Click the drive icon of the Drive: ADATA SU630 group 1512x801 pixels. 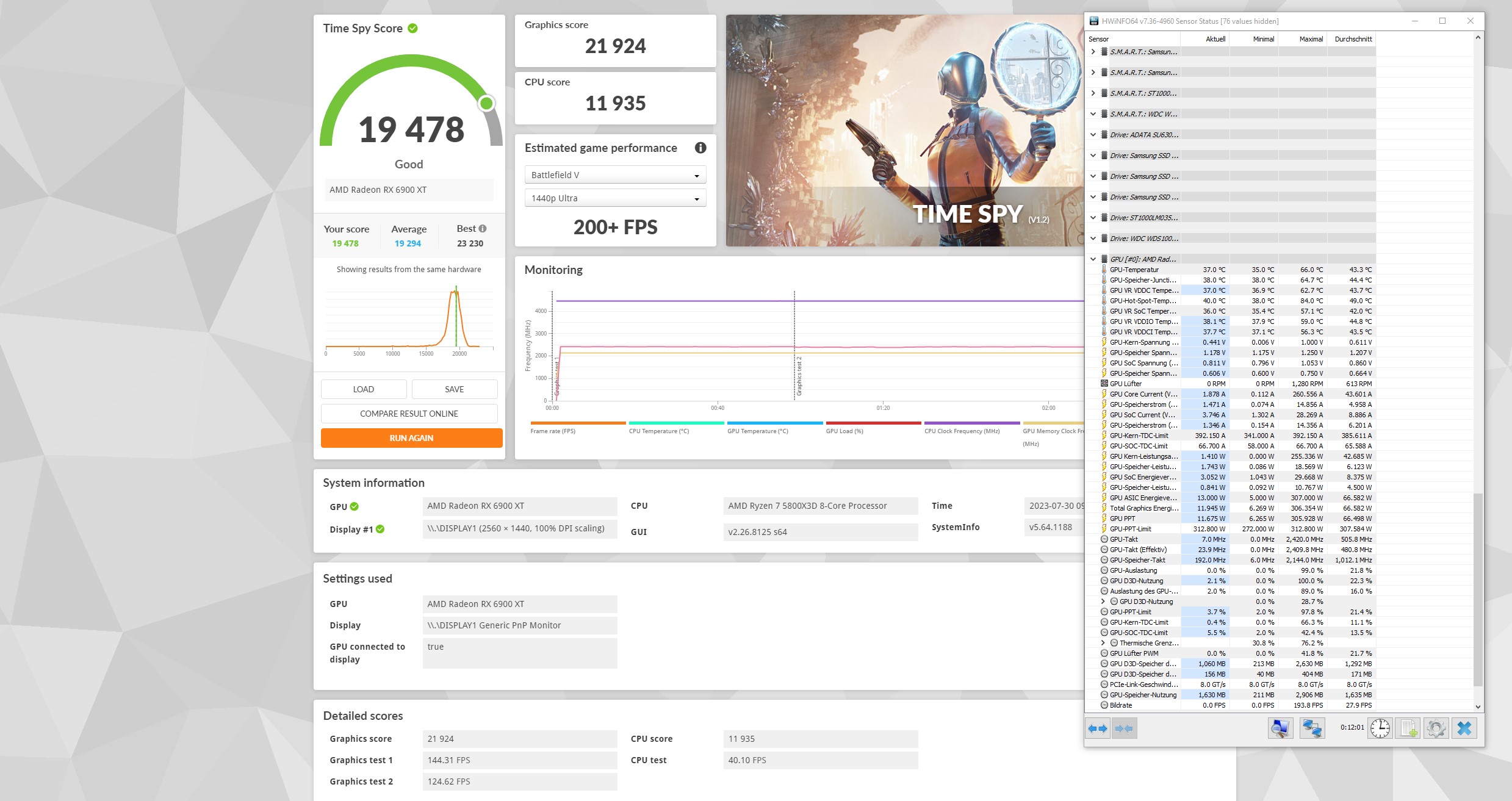(1104, 135)
